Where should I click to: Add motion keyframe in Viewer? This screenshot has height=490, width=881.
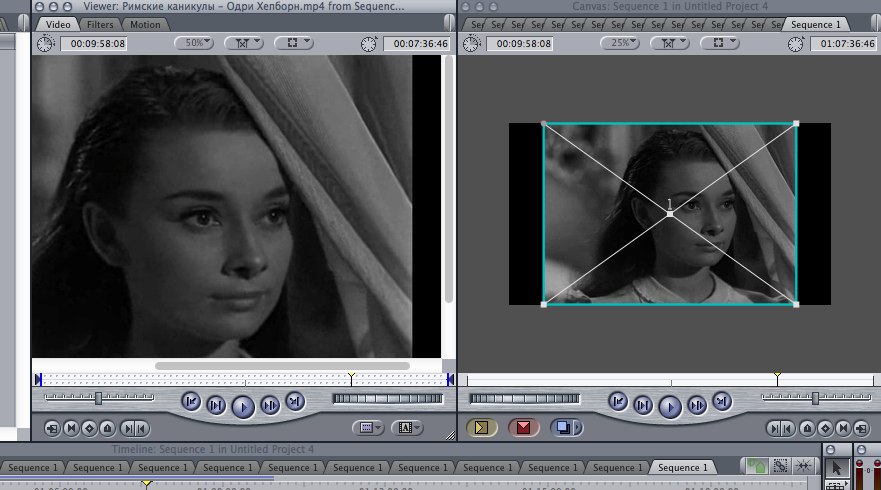[x=89, y=429]
